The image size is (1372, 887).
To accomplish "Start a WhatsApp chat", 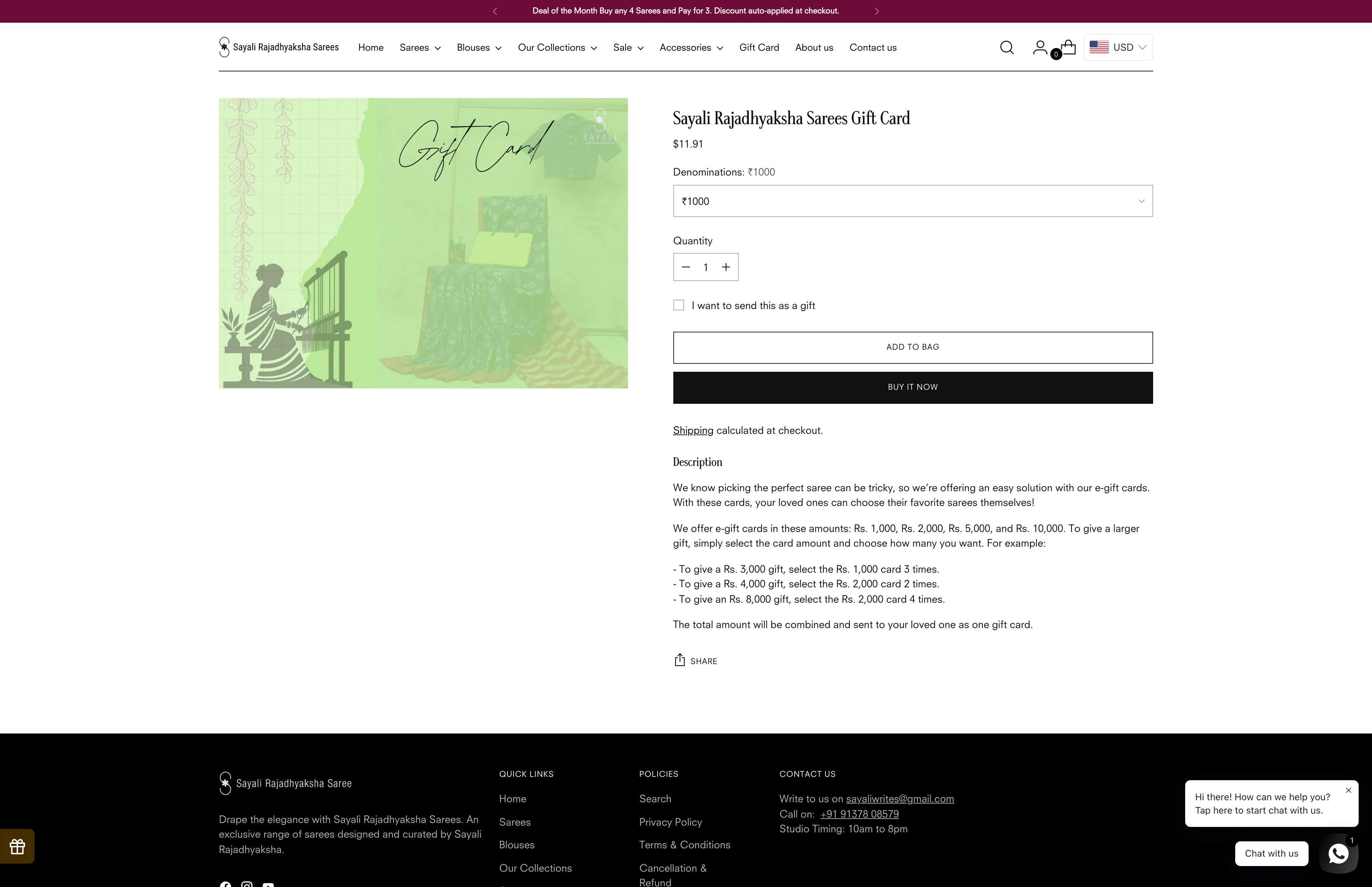I will tap(1338, 854).
